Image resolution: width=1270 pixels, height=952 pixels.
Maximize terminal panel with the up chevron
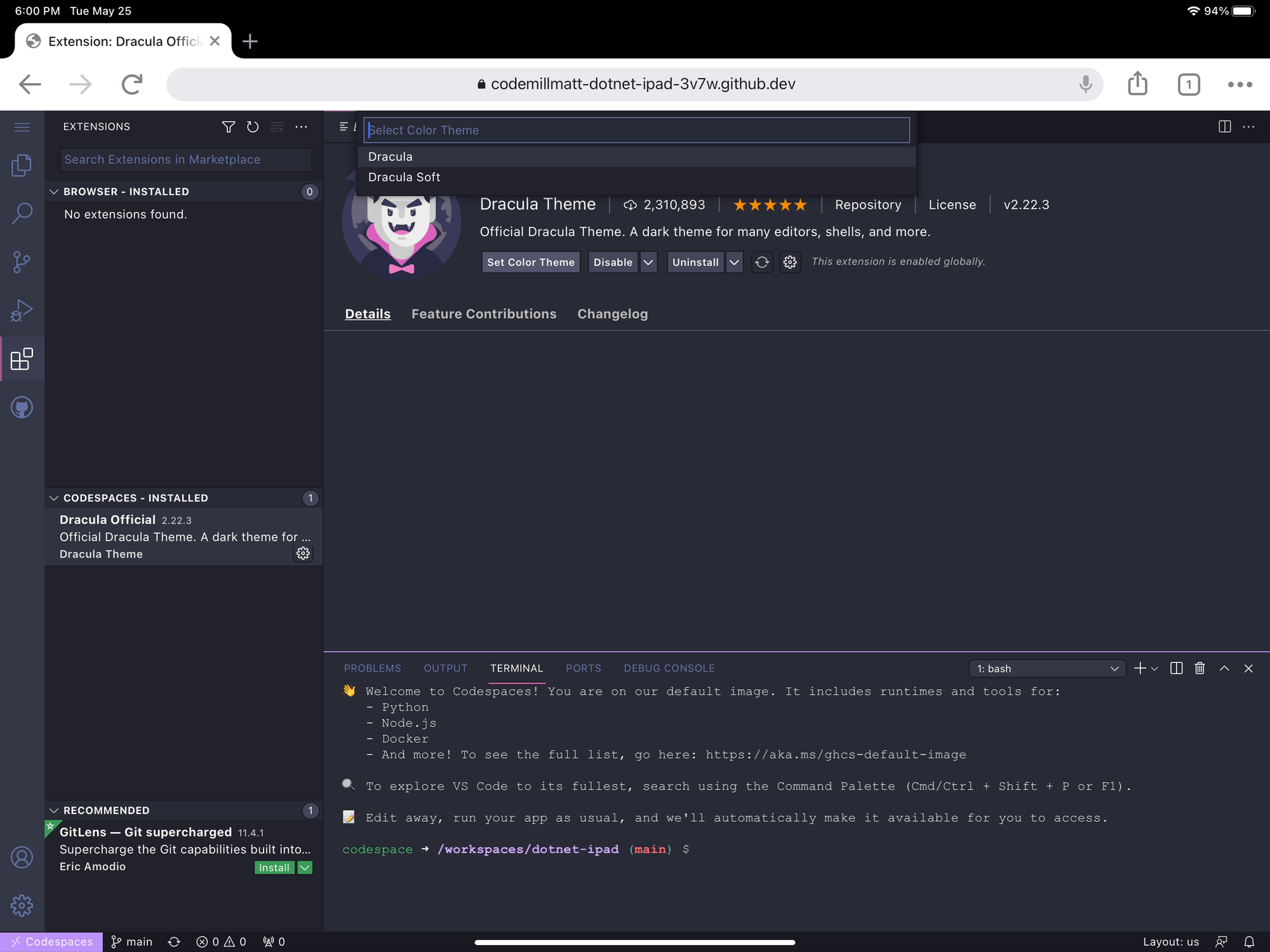click(1224, 668)
